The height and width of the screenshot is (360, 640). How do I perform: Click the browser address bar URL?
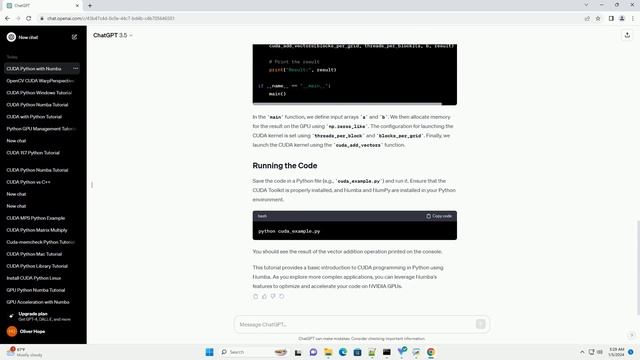click(x=111, y=18)
